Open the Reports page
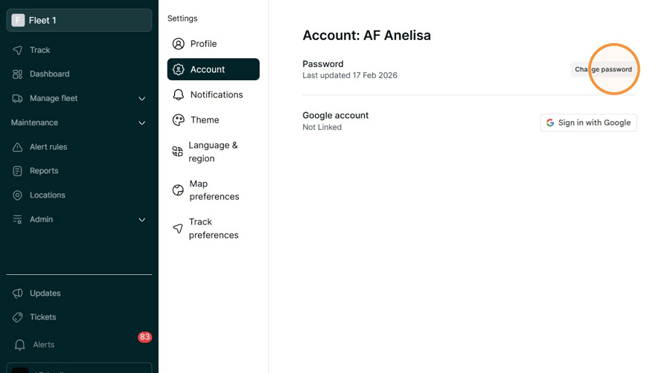This screenshot has height=373, width=670. [x=44, y=171]
